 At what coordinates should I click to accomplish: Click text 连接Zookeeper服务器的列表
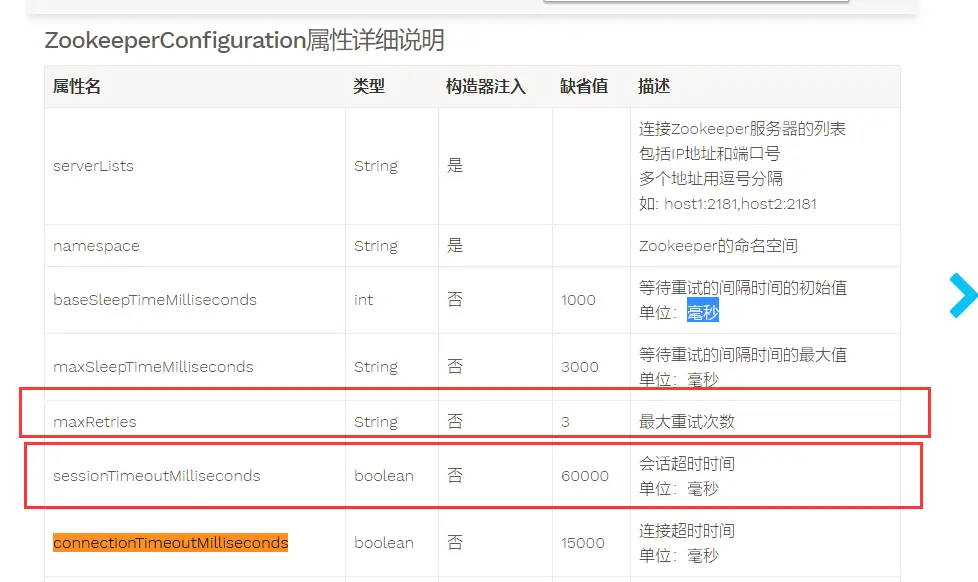coord(742,129)
